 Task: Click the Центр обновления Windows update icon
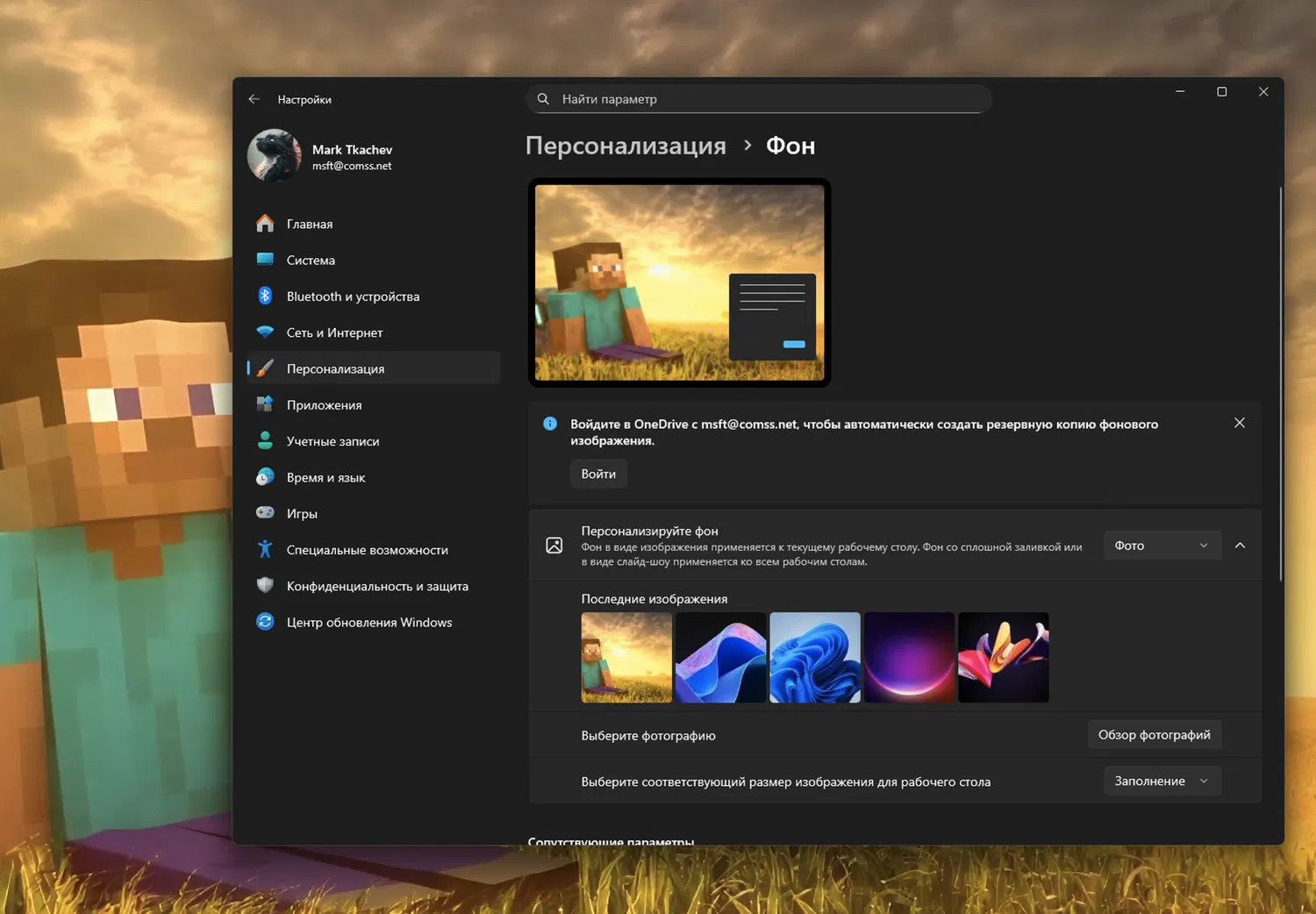click(265, 622)
